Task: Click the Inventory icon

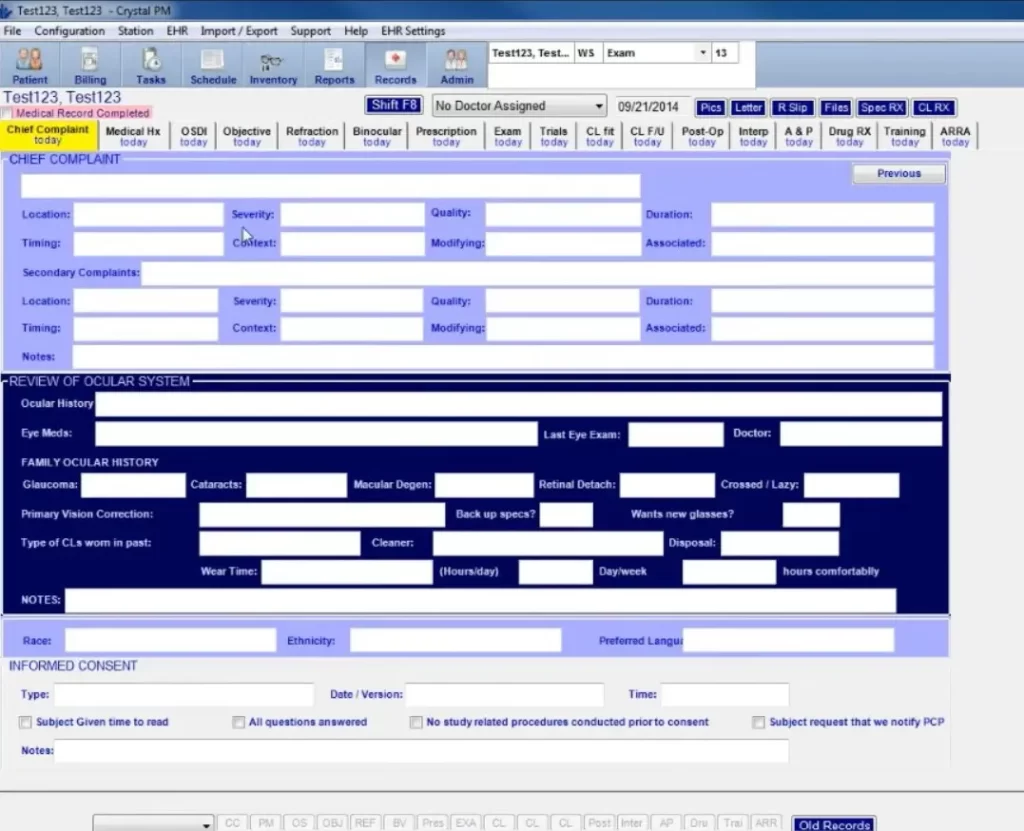Action: click(272, 64)
